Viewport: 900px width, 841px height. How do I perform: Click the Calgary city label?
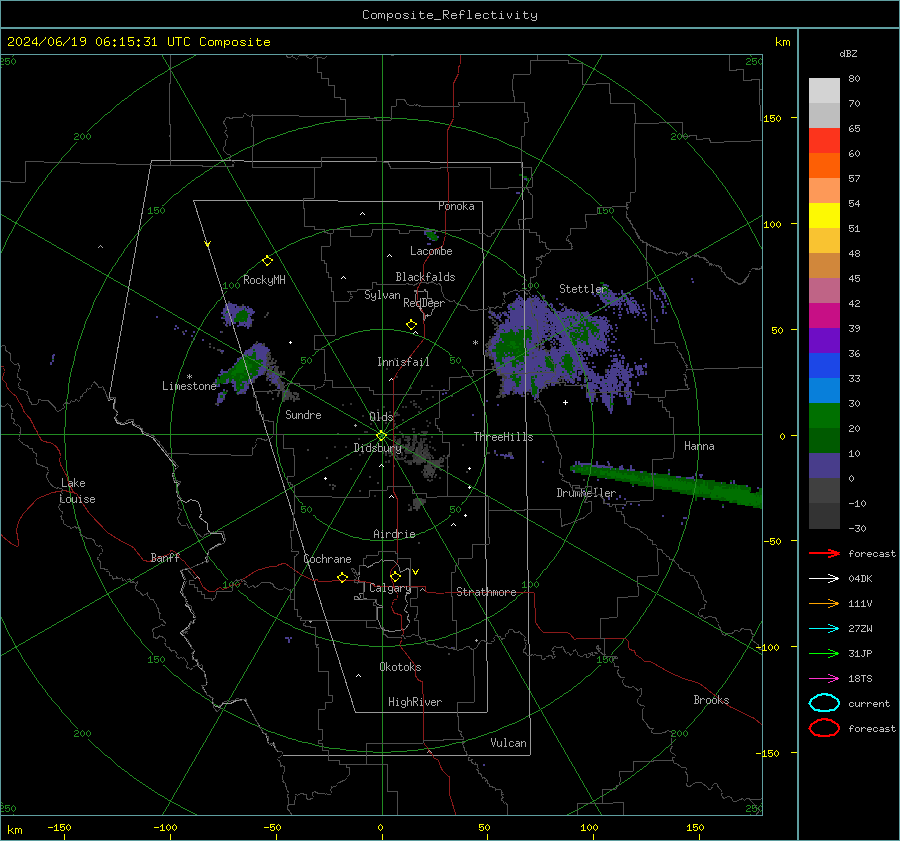point(390,588)
